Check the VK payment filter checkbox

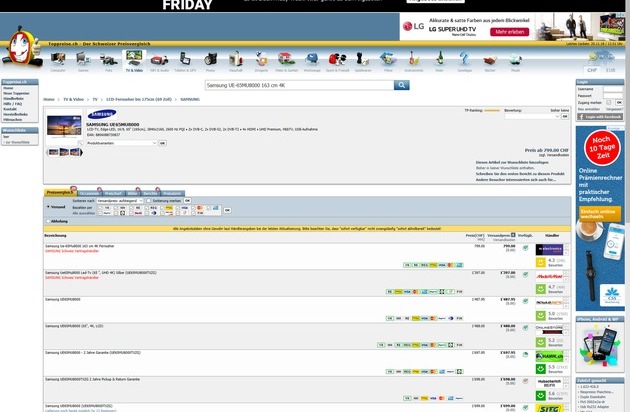100,208
